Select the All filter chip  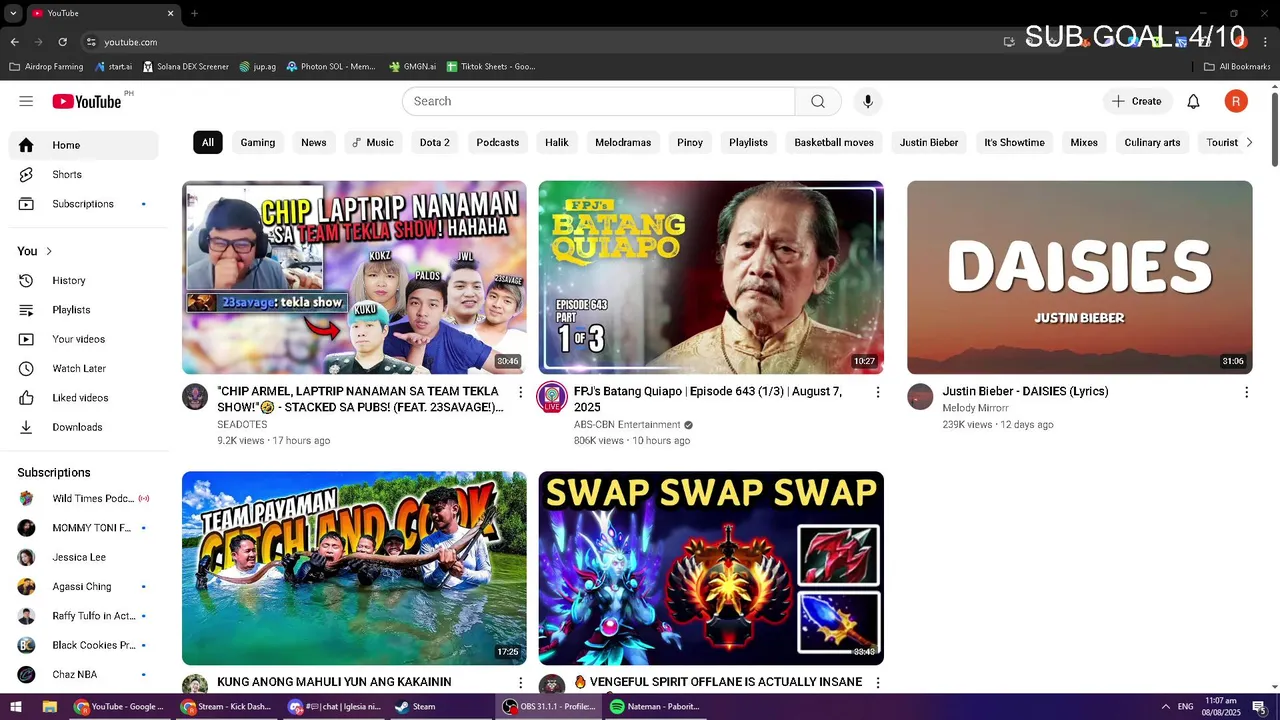coord(208,142)
